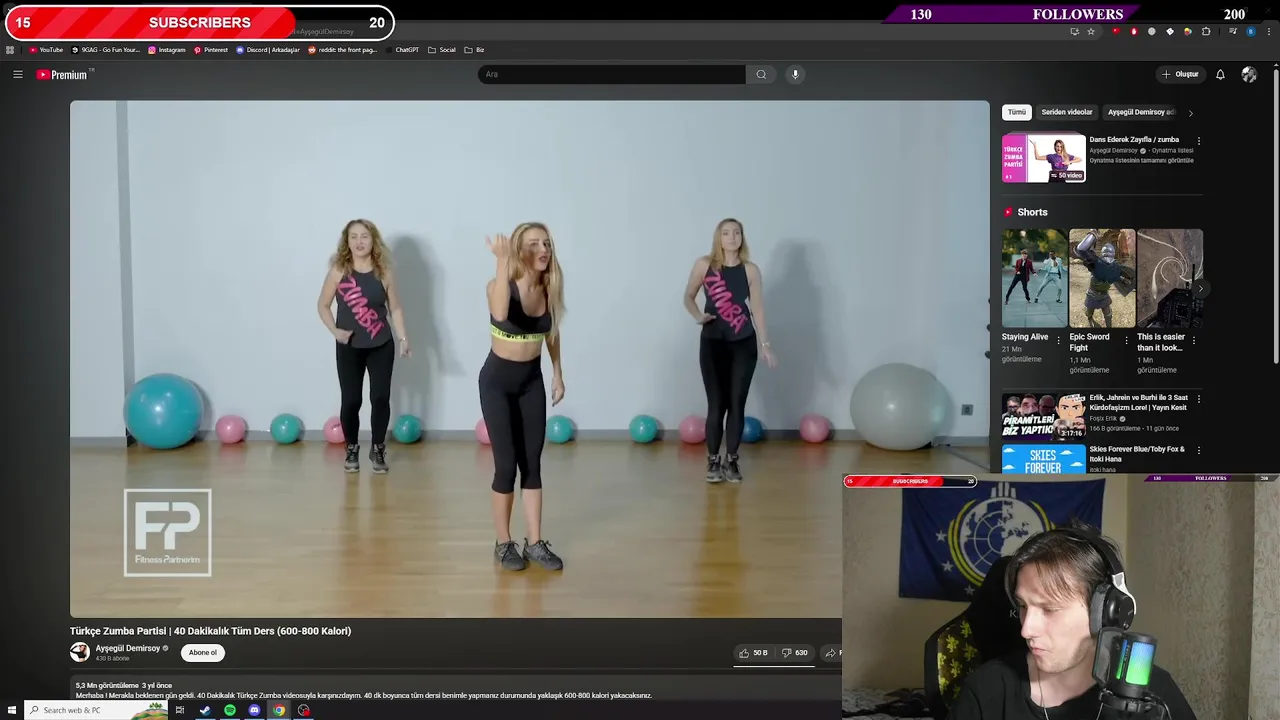Select the Tümü filter chip
This screenshot has height=720, width=1280.
pos(1017,112)
